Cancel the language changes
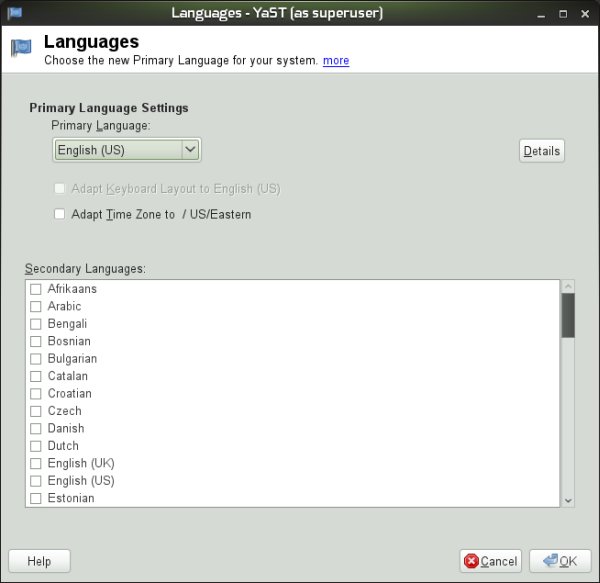Viewport: 600px width, 583px height. pyautogui.click(x=491, y=561)
